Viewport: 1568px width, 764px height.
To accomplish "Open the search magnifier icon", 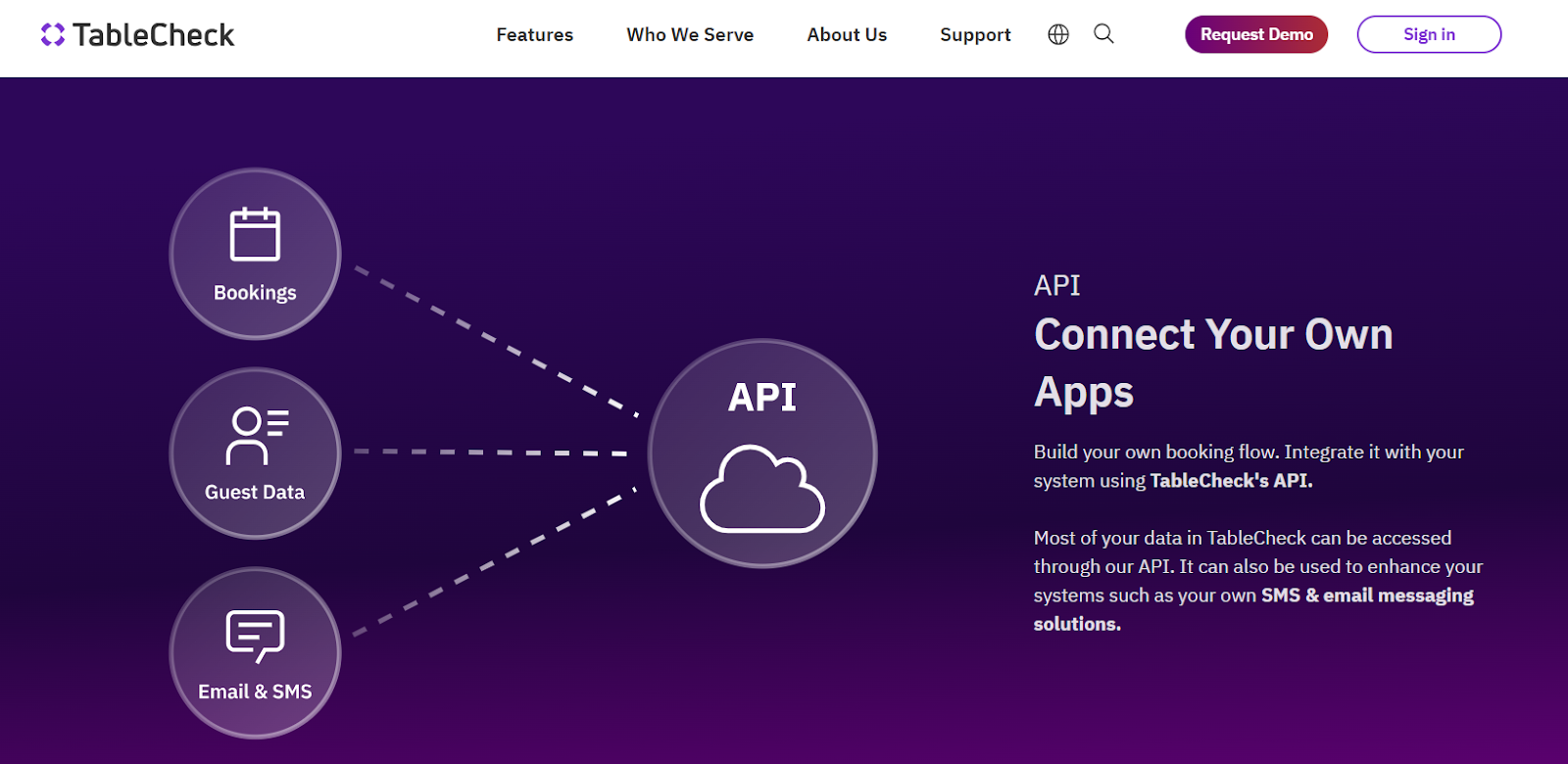I will click(x=1103, y=34).
